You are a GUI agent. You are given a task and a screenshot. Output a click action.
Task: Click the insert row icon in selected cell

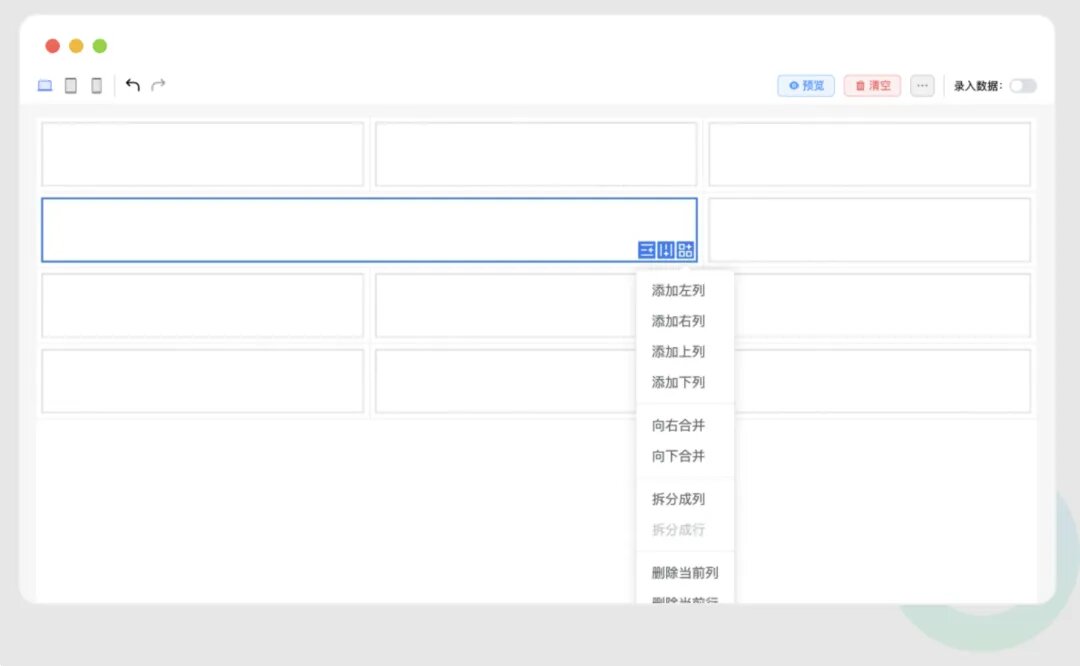coord(646,250)
